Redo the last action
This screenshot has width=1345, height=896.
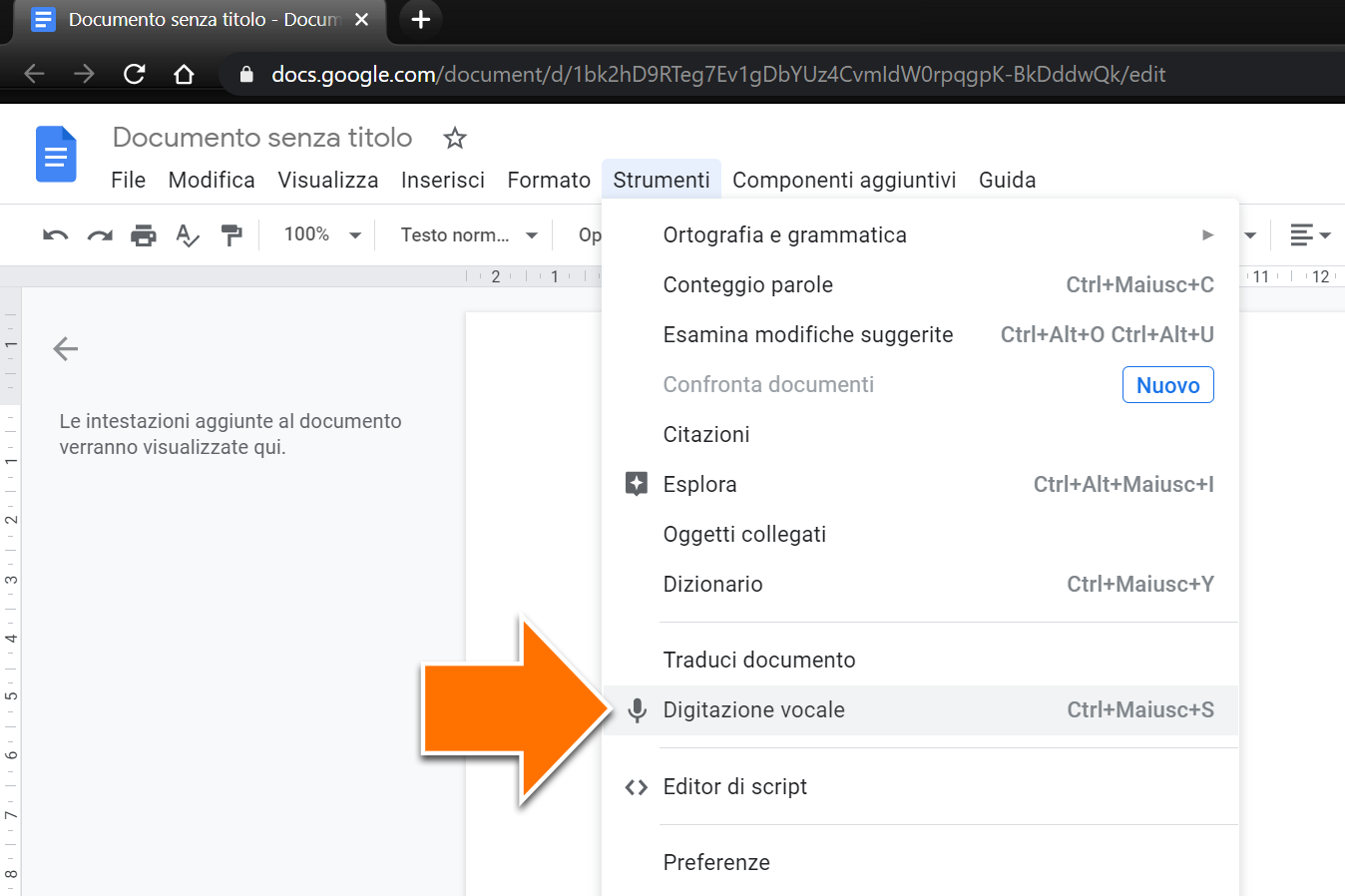[x=100, y=235]
